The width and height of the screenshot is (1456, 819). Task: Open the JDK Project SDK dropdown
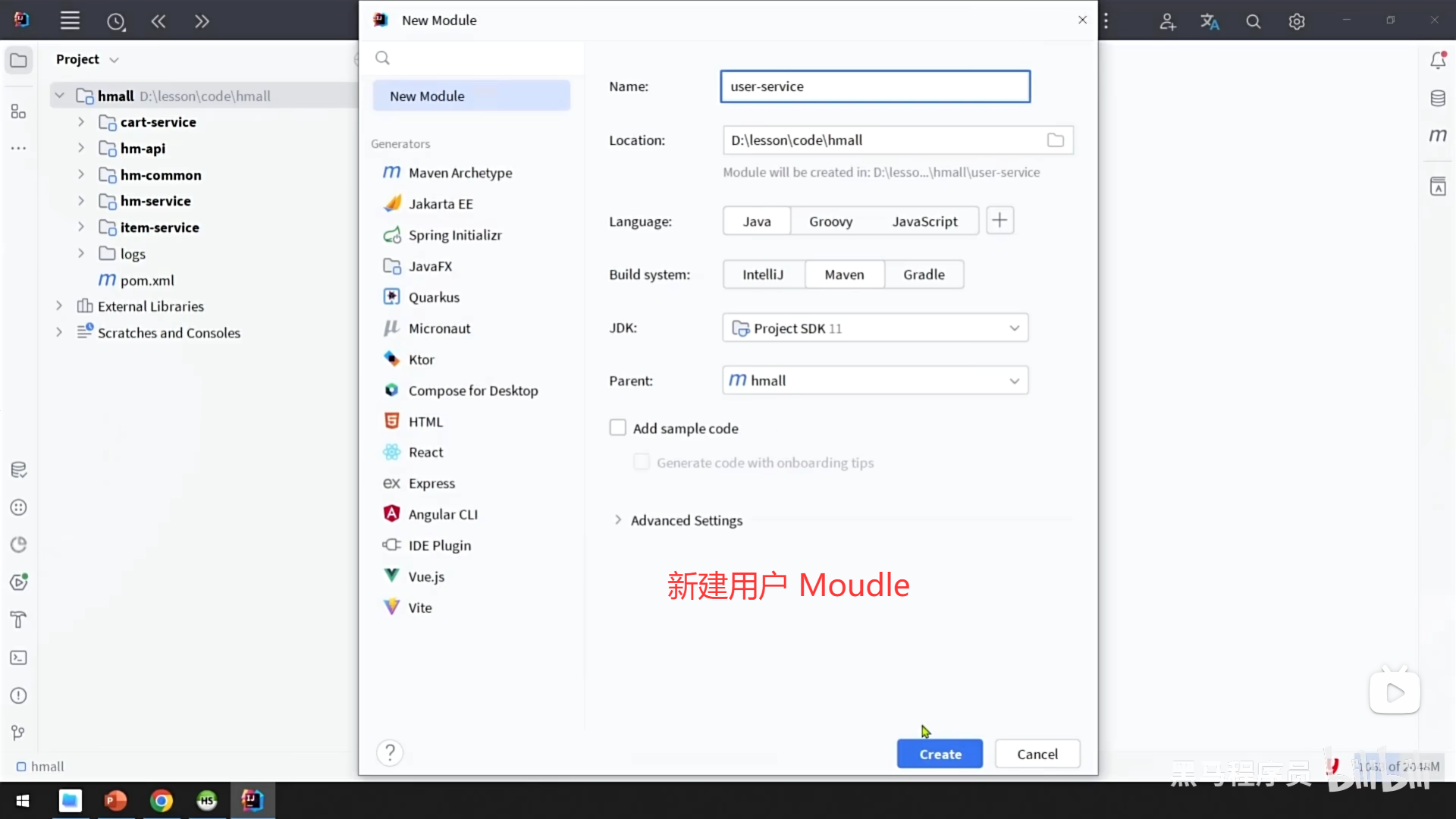875,328
